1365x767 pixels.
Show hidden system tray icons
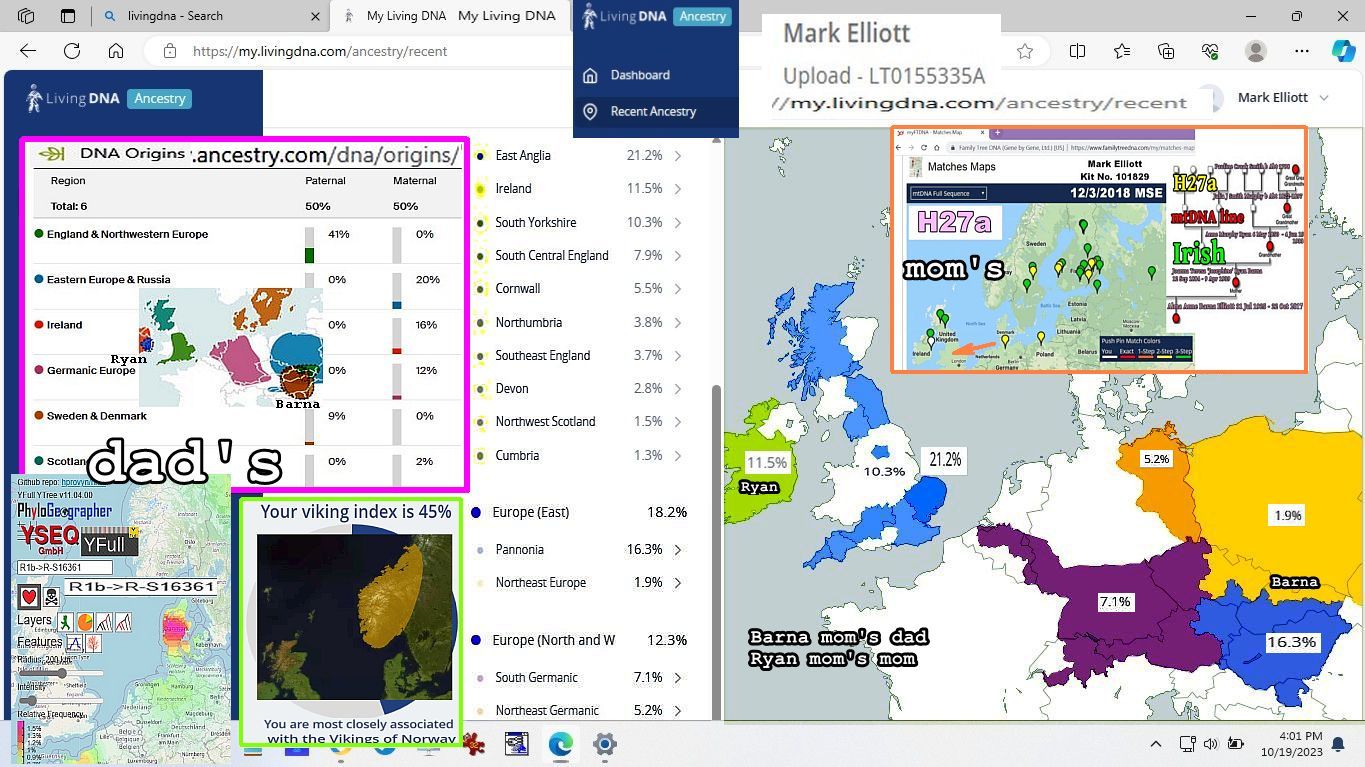tap(1155, 744)
